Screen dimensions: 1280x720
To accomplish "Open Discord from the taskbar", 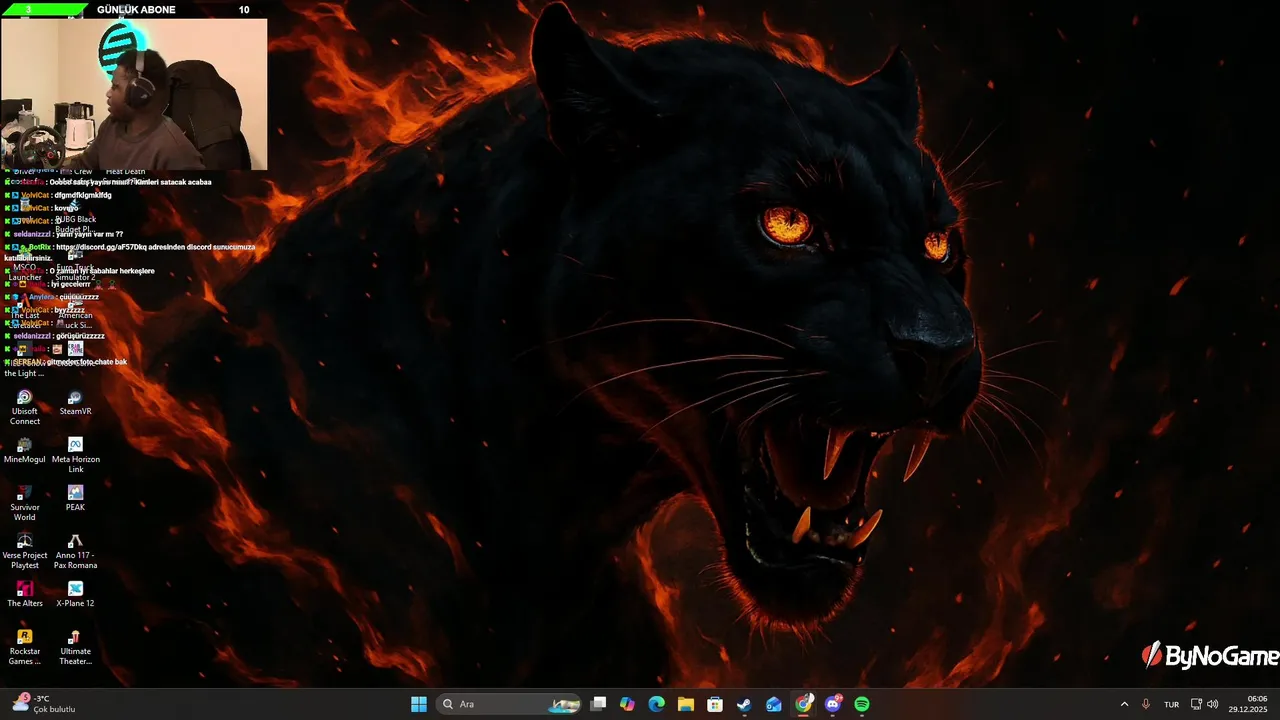I will [x=833, y=704].
